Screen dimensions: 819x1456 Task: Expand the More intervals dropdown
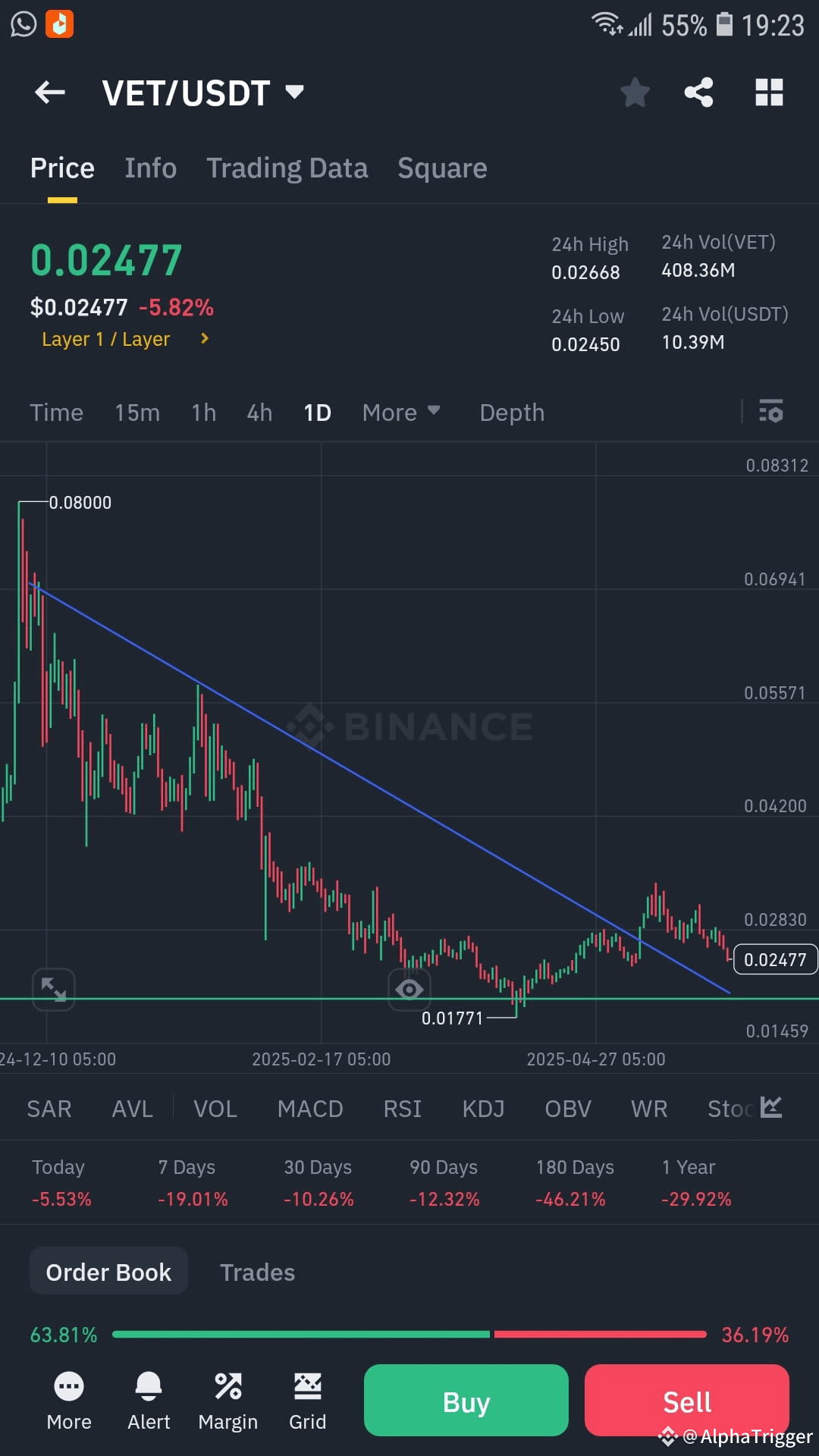401,413
